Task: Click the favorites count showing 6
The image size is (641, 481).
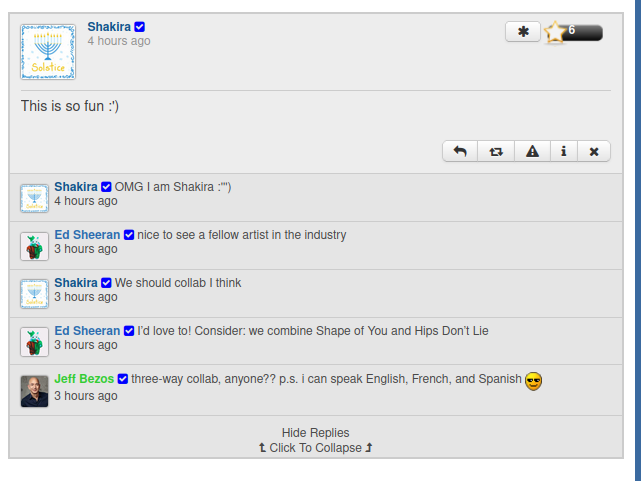Action: (572, 30)
